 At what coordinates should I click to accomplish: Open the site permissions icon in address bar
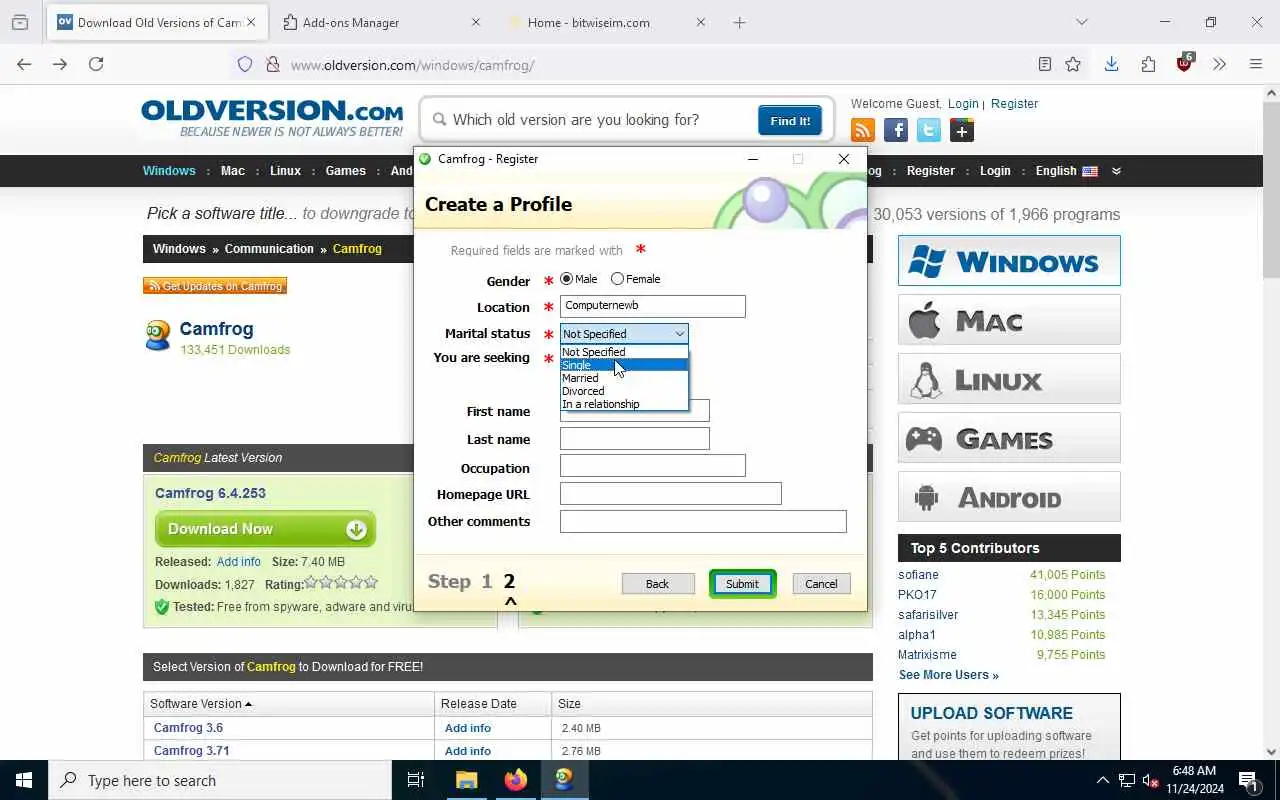click(272, 65)
